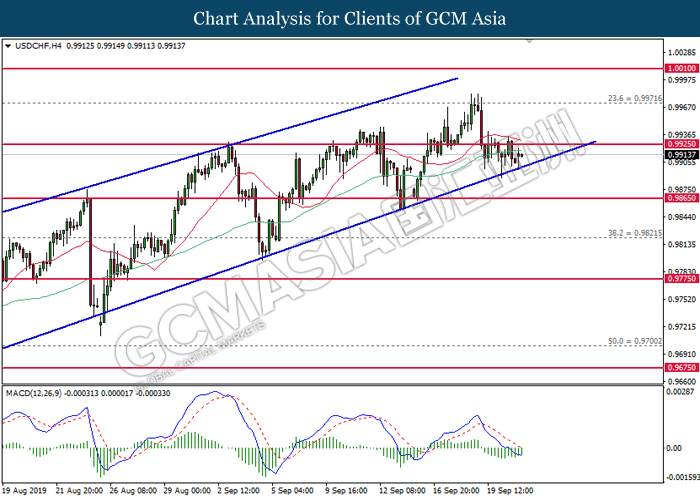This screenshot has height=500, width=700.
Task: Click the 0.99250 red price label
Action: [x=682, y=144]
